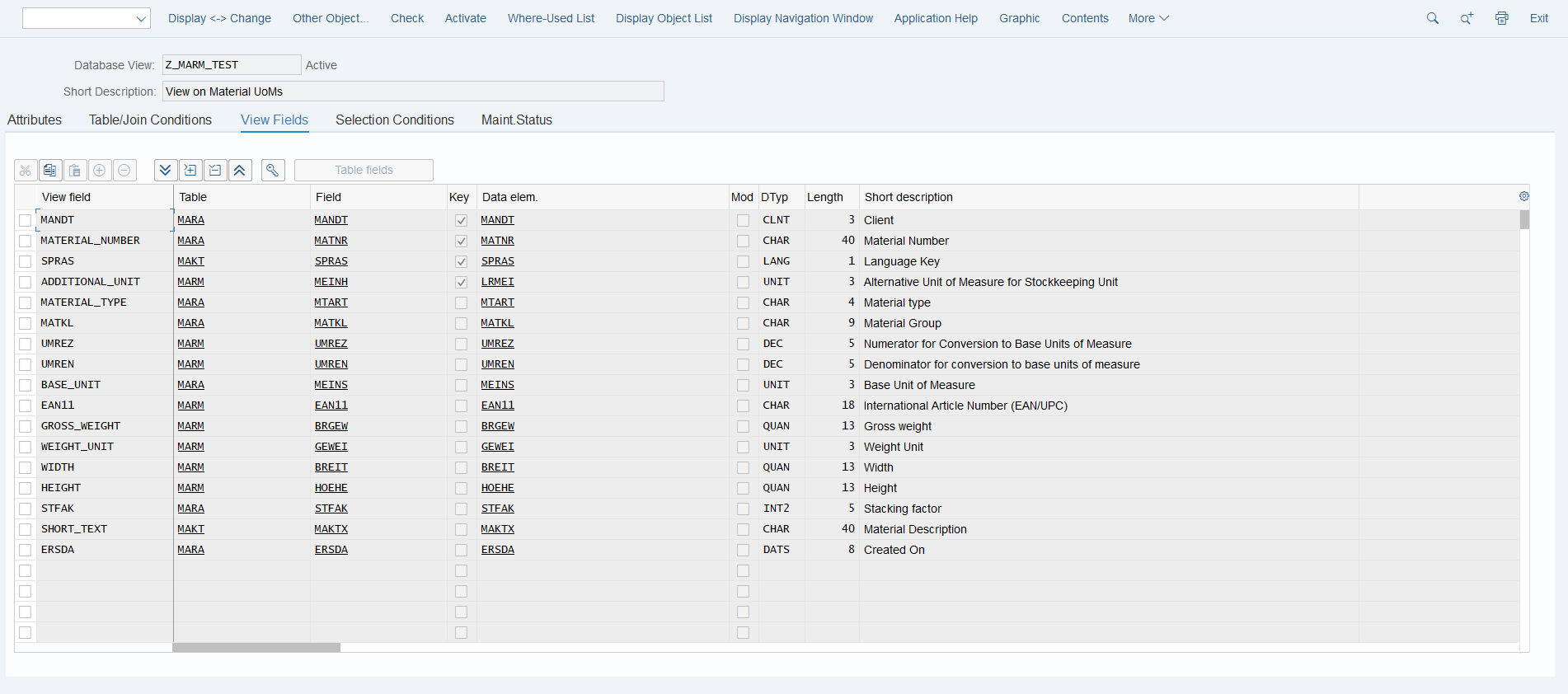Expand the More menu
The height and width of the screenshot is (694, 1568).
(x=1148, y=18)
